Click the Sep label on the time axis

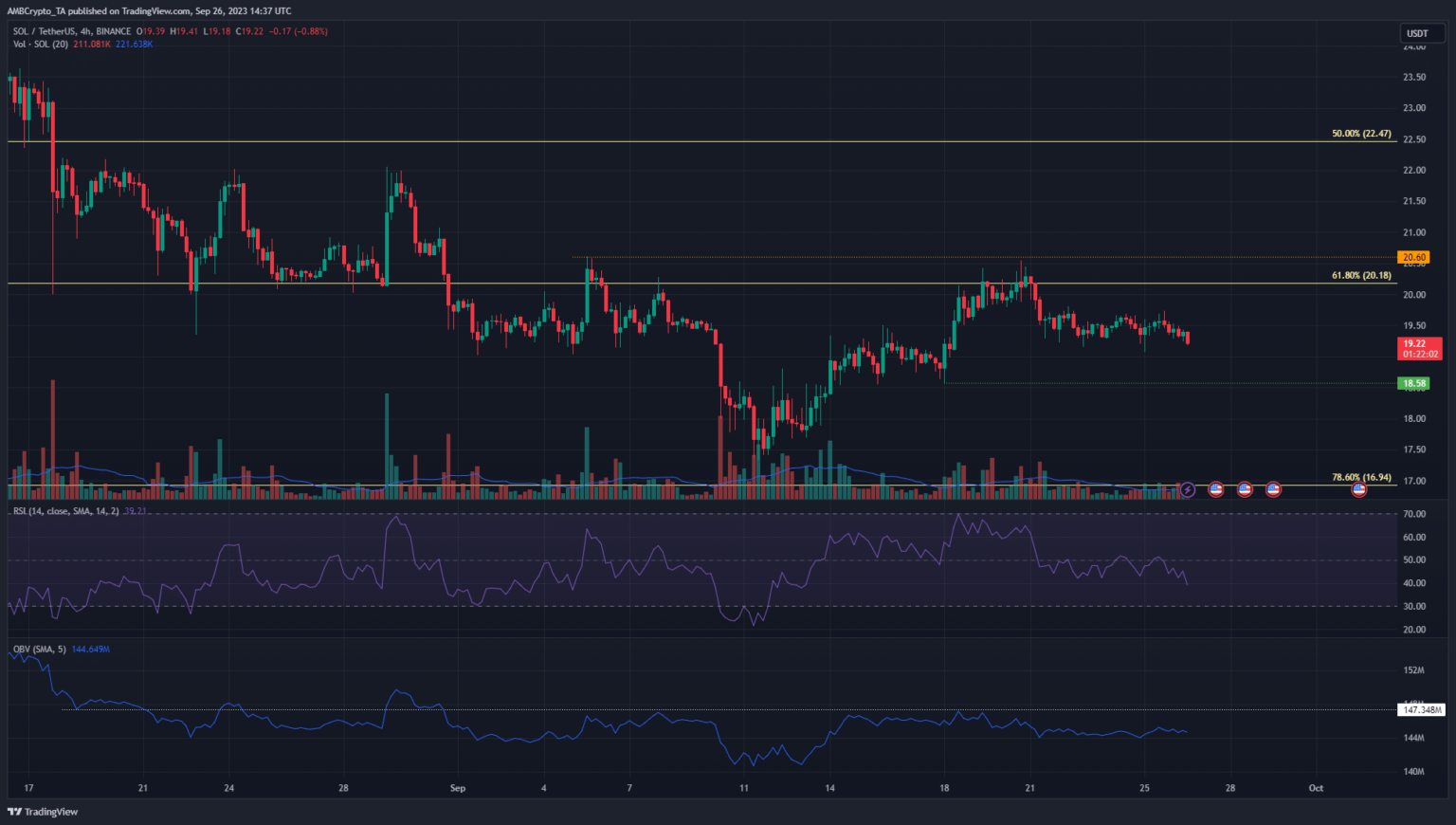(458, 788)
